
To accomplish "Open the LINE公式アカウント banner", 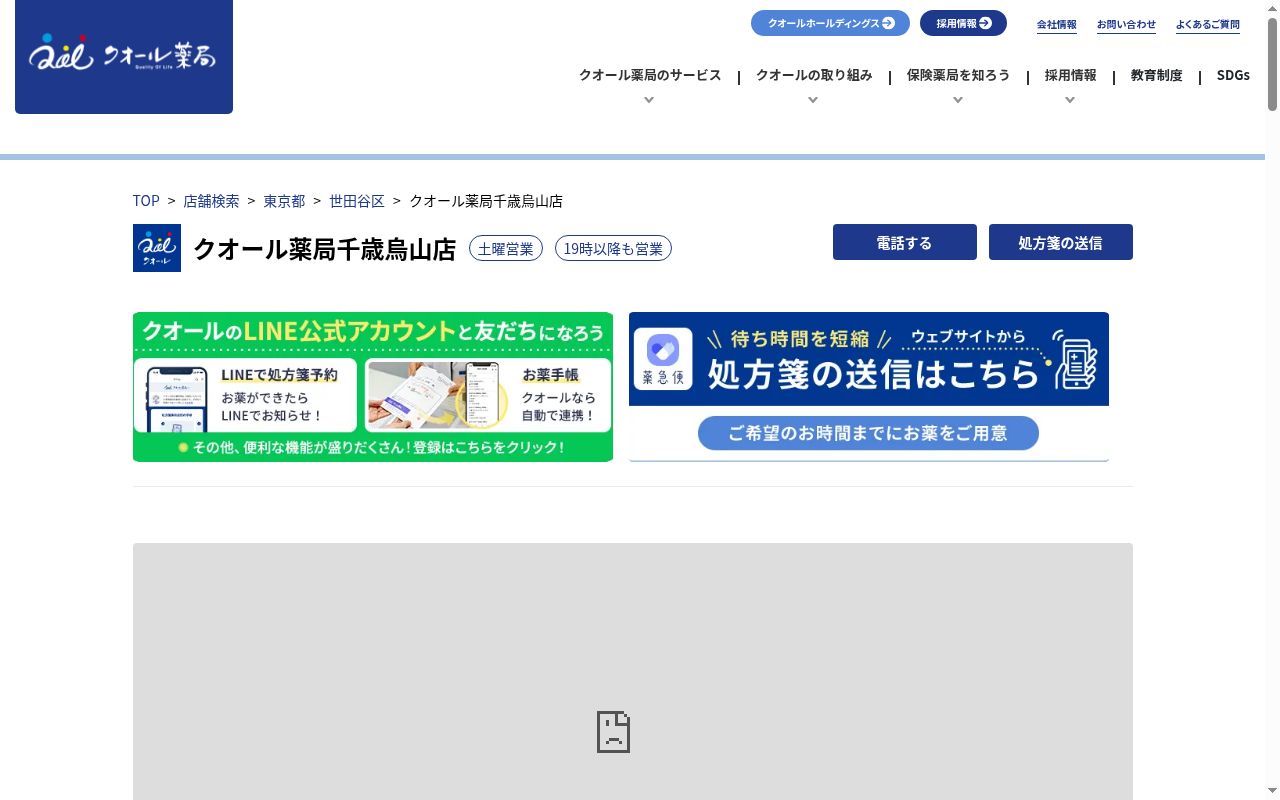I will [x=373, y=387].
